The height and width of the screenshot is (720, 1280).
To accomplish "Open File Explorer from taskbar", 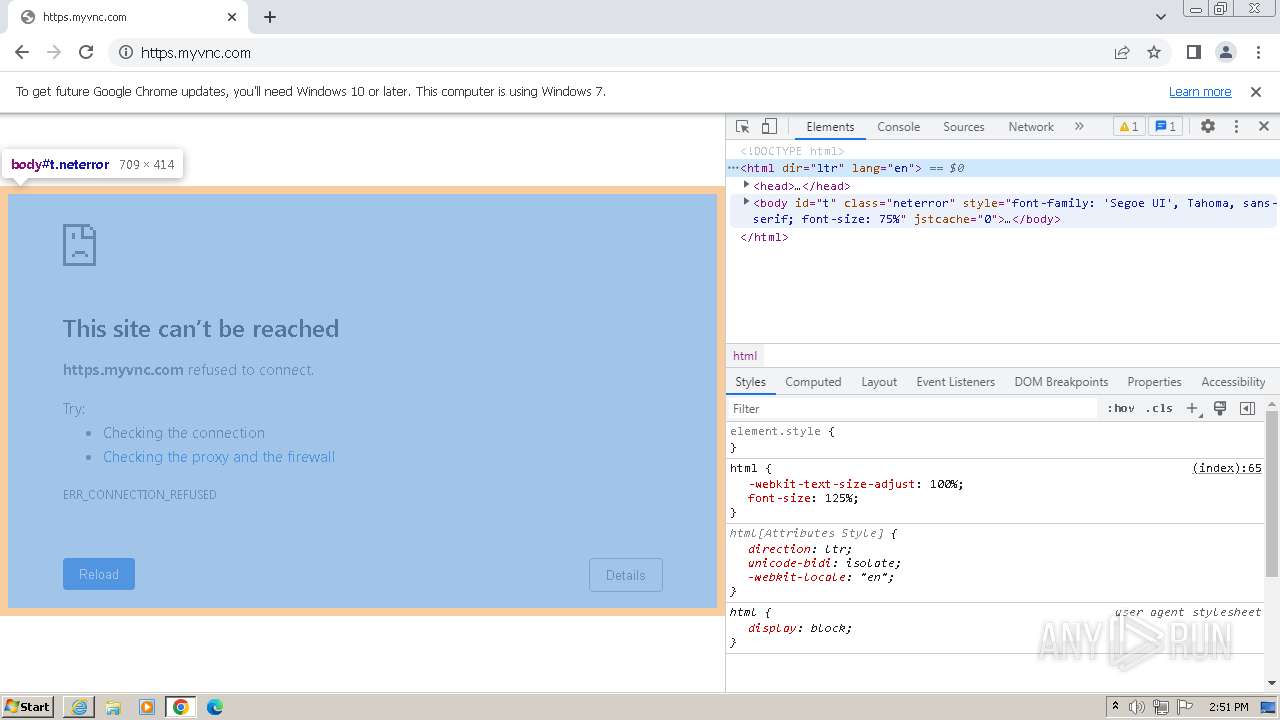I will pyautogui.click(x=113, y=707).
